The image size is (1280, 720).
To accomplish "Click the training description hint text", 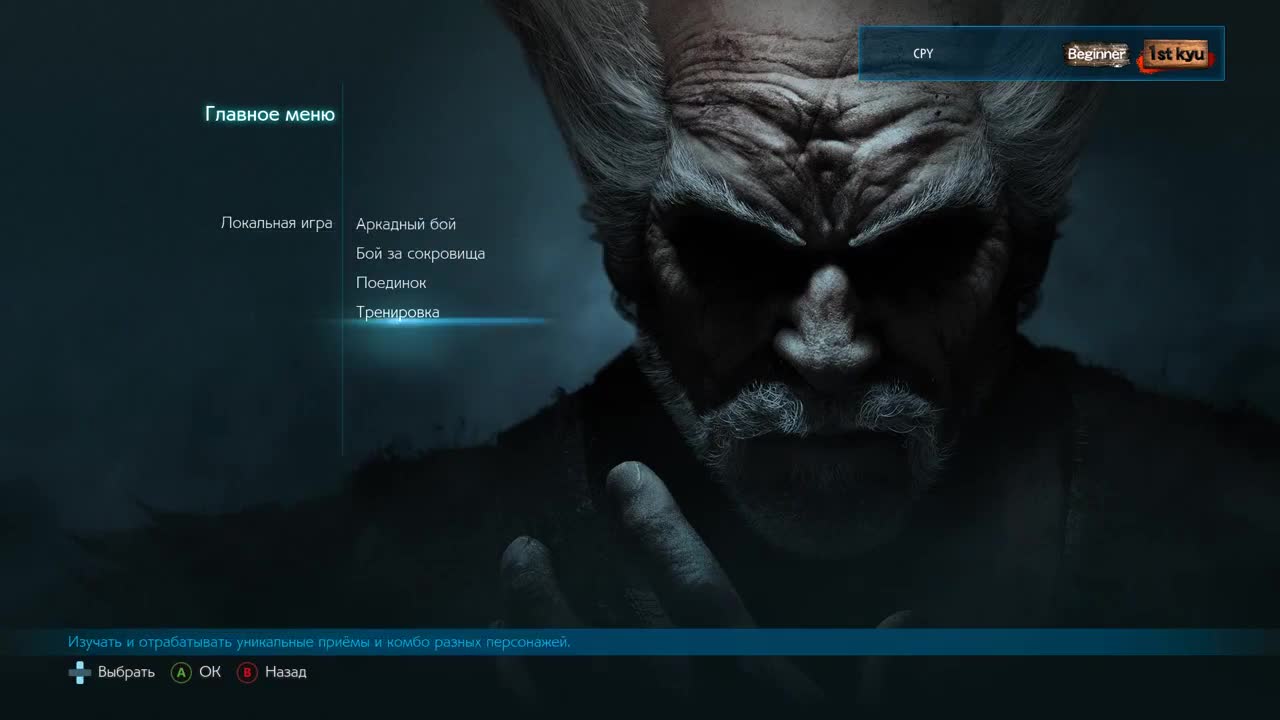I will (x=319, y=642).
